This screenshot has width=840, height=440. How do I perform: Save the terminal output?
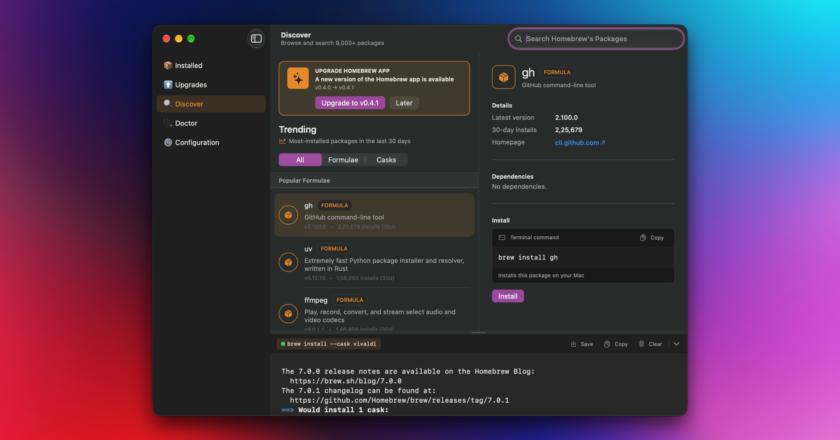[x=582, y=344]
